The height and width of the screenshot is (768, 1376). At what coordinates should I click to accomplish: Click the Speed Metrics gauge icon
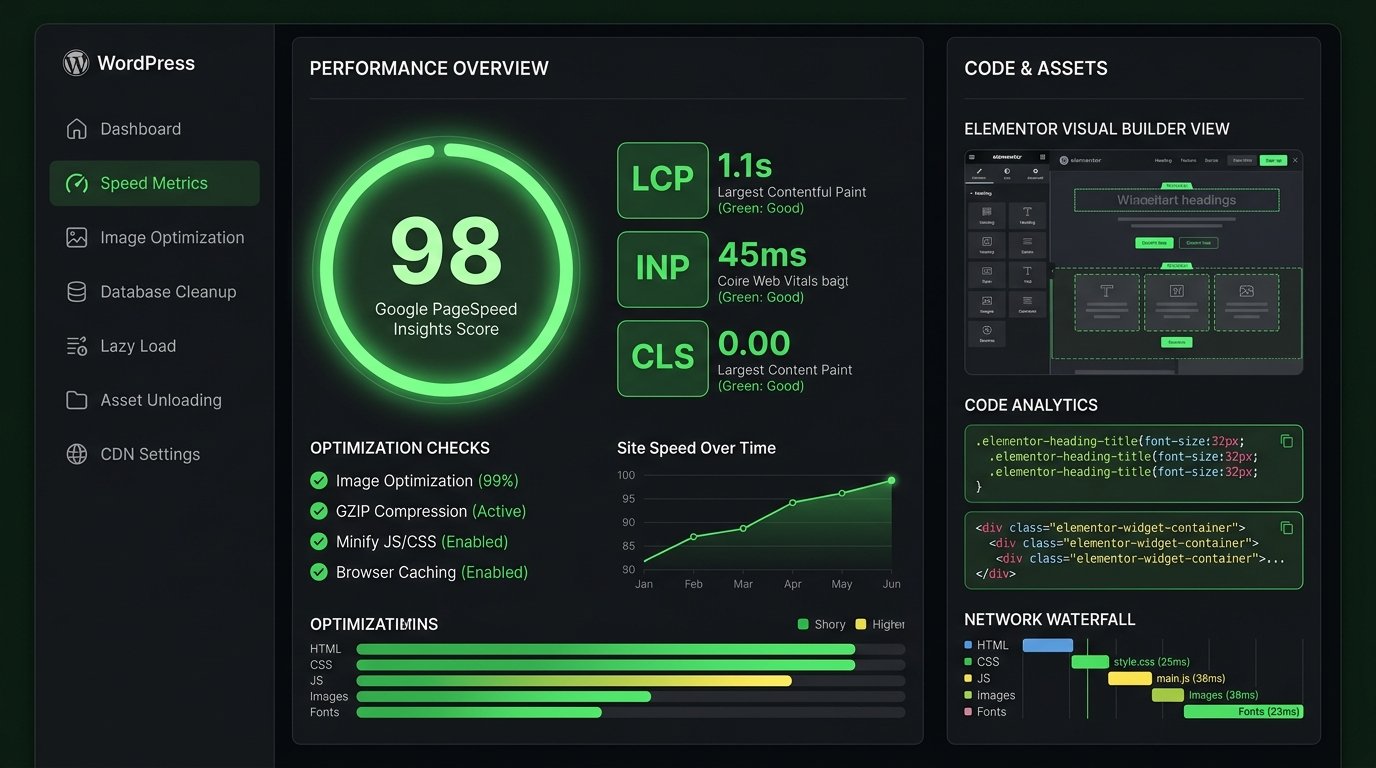point(76,183)
